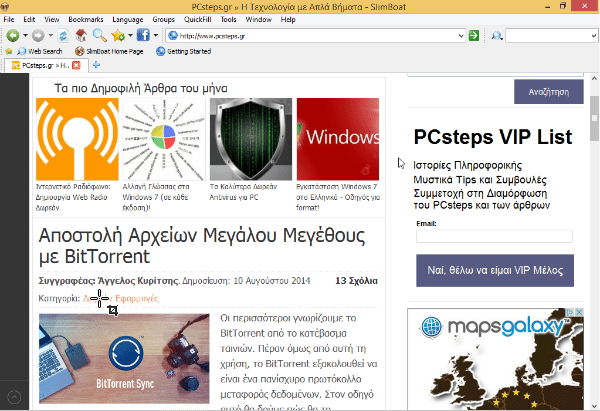Expand the Forward button history dropdown
Viewport: 600px width, 411px height.
51,36
